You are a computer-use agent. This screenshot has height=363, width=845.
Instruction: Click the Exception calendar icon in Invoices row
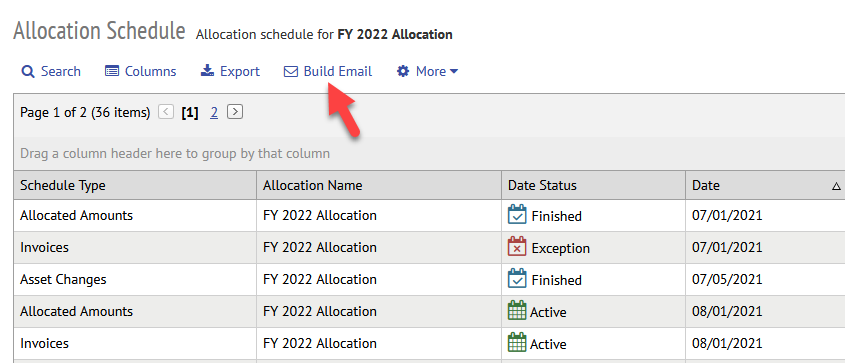(517, 247)
